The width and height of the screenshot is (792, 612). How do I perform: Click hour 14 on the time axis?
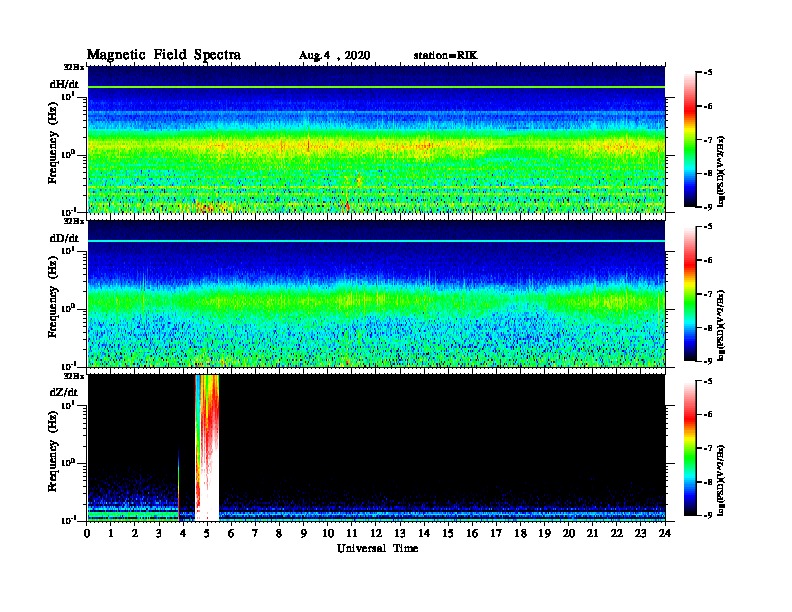pos(424,533)
